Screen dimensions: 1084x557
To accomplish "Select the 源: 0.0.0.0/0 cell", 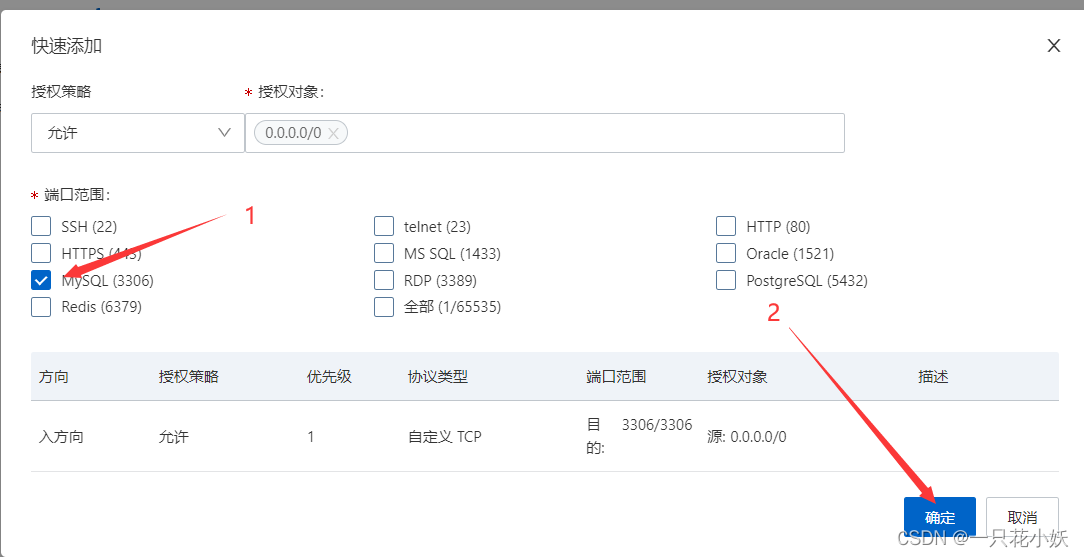I will (x=747, y=437).
